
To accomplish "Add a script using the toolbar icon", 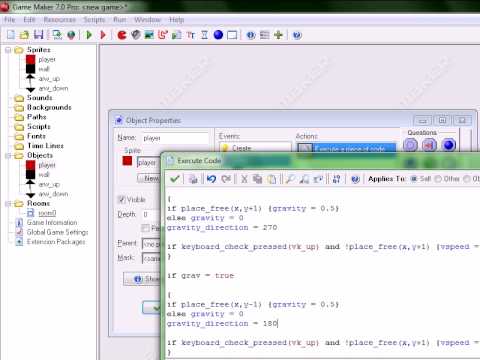I will [x=177, y=35].
